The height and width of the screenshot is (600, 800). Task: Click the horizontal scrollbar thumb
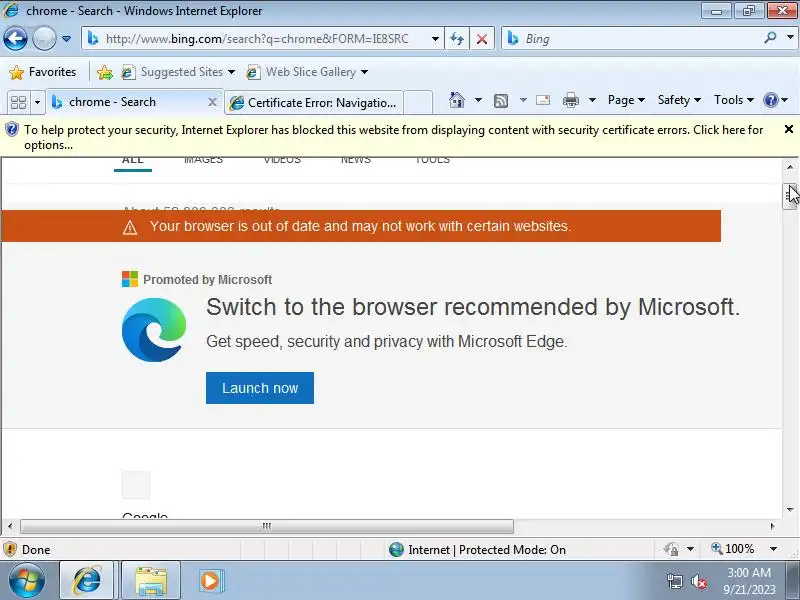tap(267, 526)
